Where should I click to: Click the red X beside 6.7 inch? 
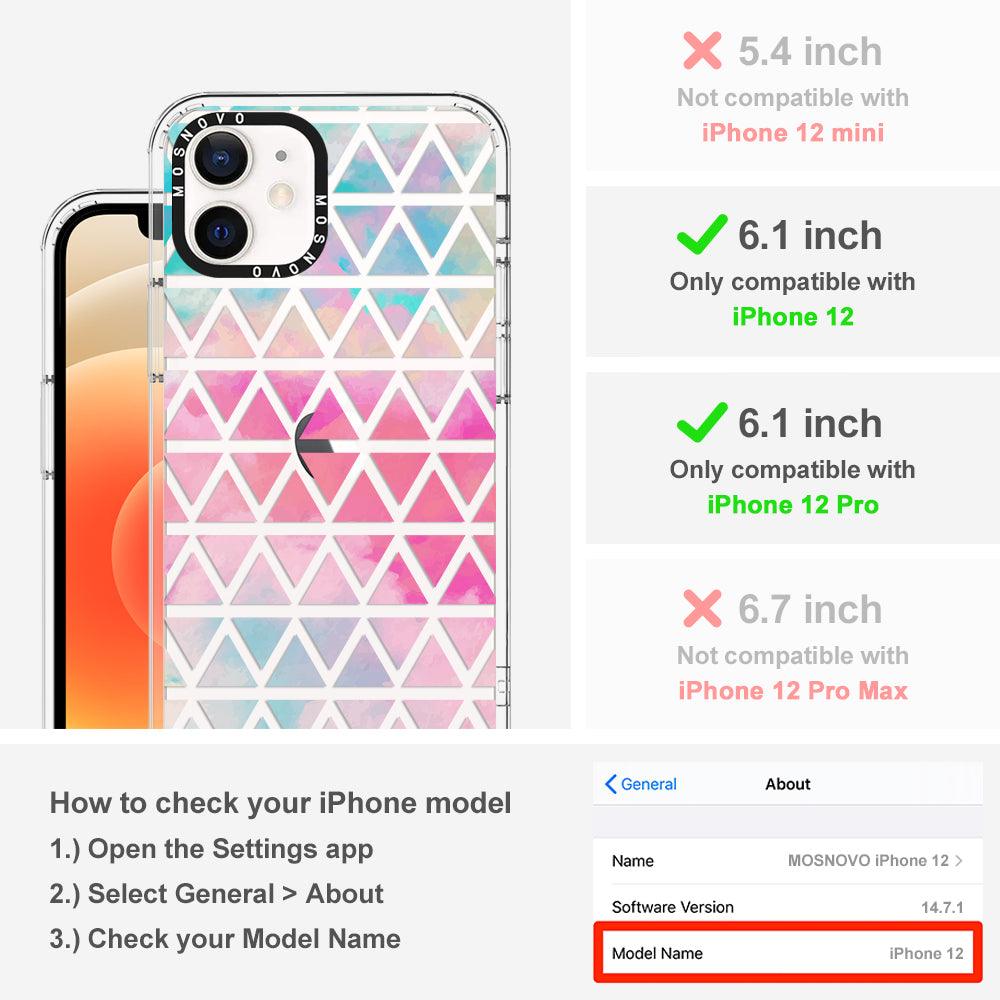[702, 608]
